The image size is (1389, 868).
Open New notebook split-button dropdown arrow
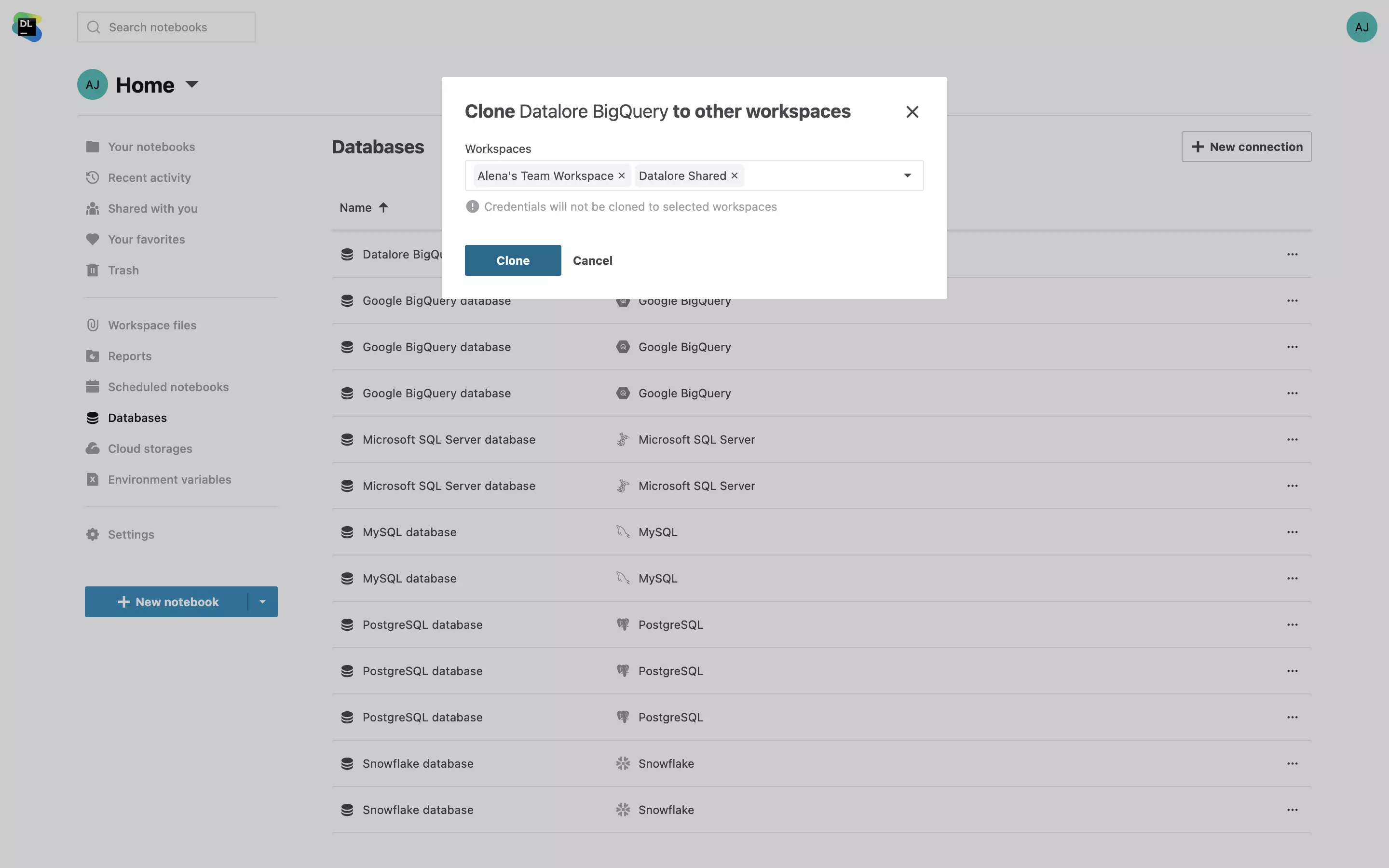262,602
